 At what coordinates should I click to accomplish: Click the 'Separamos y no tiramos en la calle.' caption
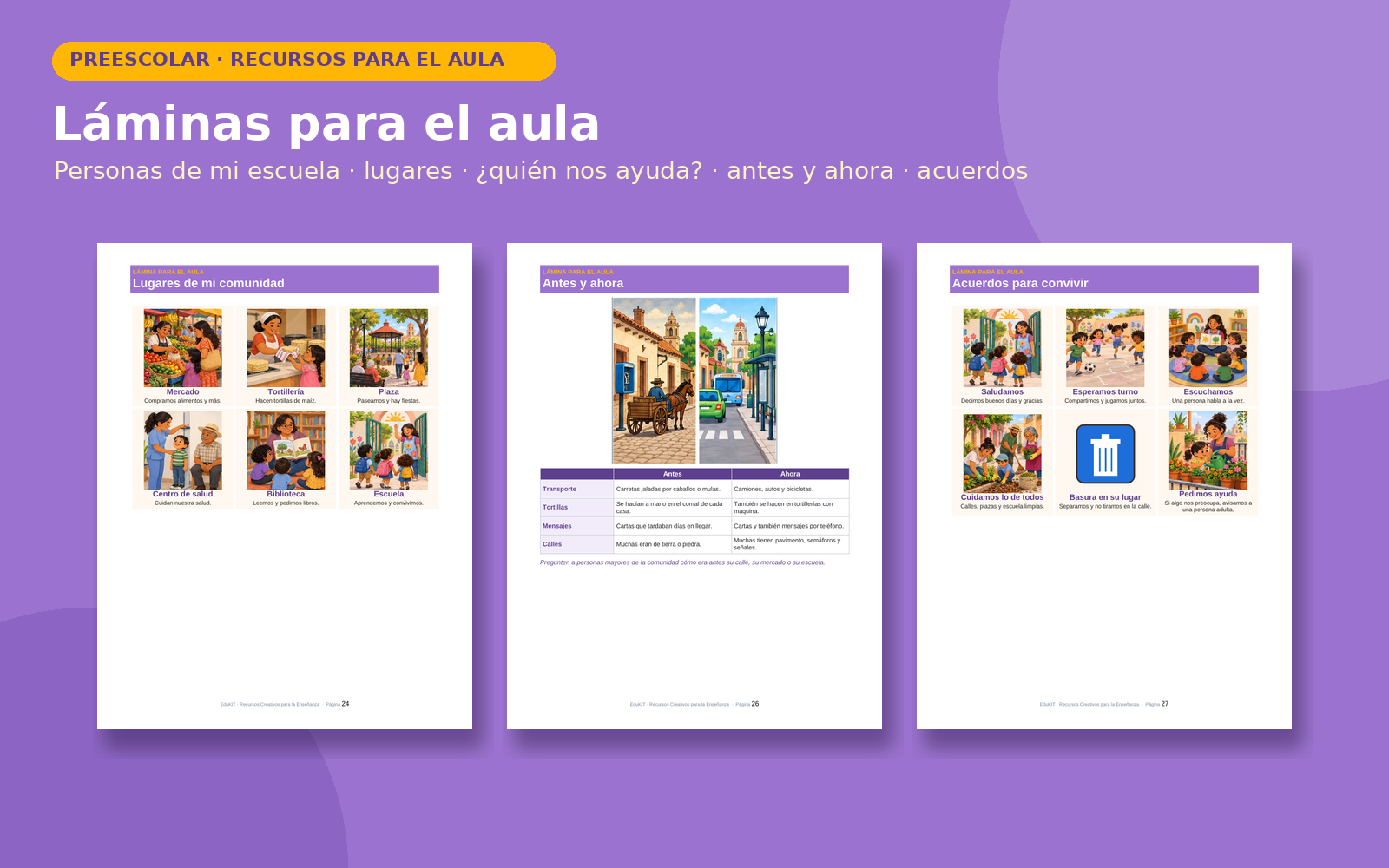pos(1105,506)
